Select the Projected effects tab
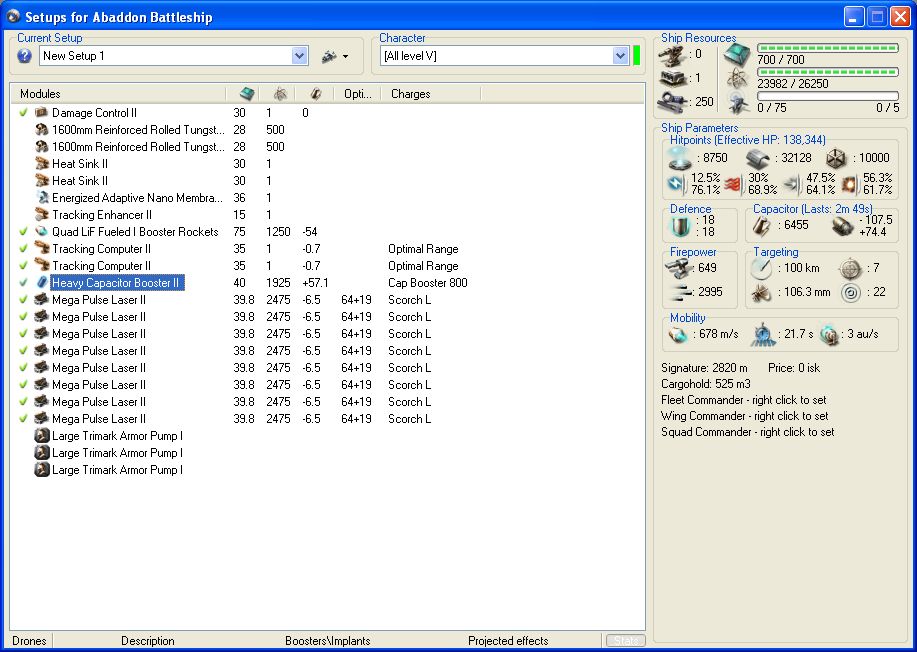 (508, 641)
